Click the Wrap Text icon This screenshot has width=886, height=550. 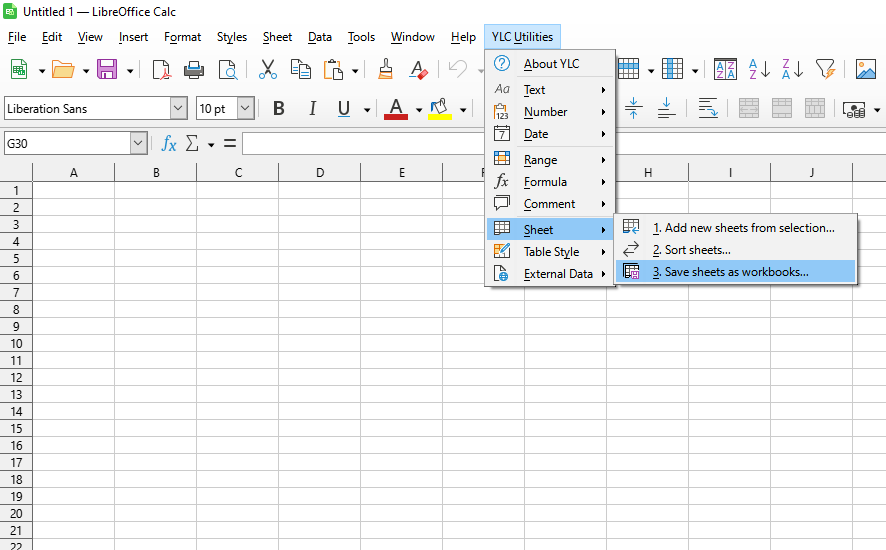[708, 108]
